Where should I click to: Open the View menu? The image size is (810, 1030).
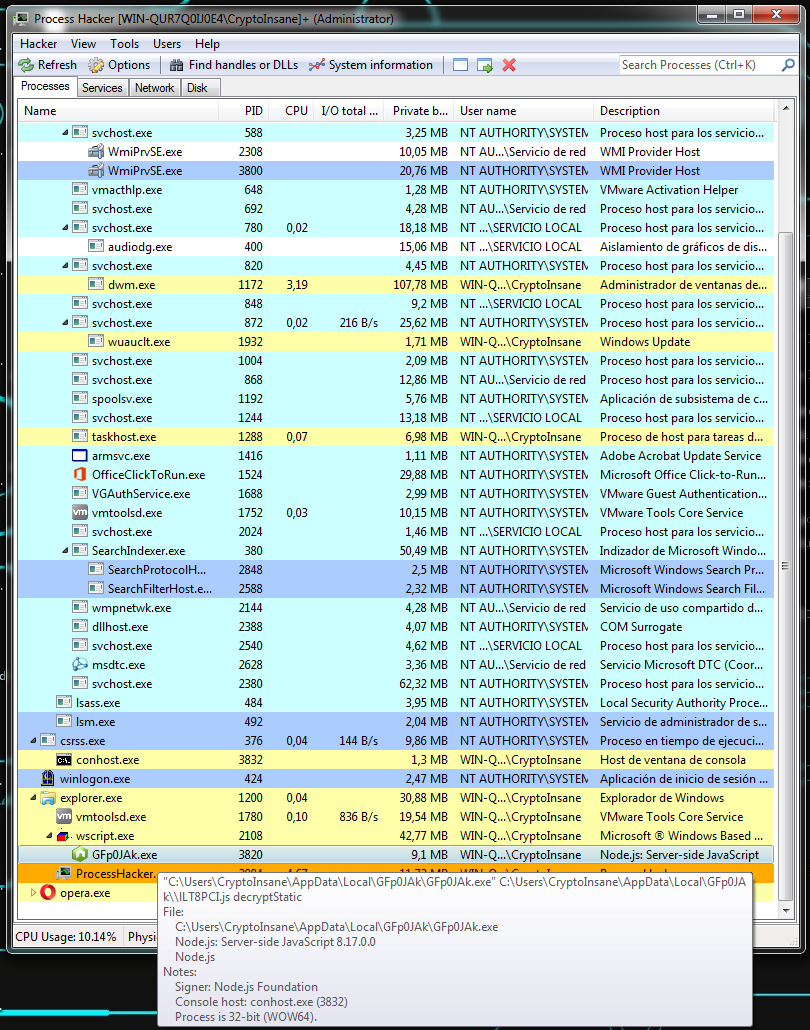pyautogui.click(x=83, y=44)
